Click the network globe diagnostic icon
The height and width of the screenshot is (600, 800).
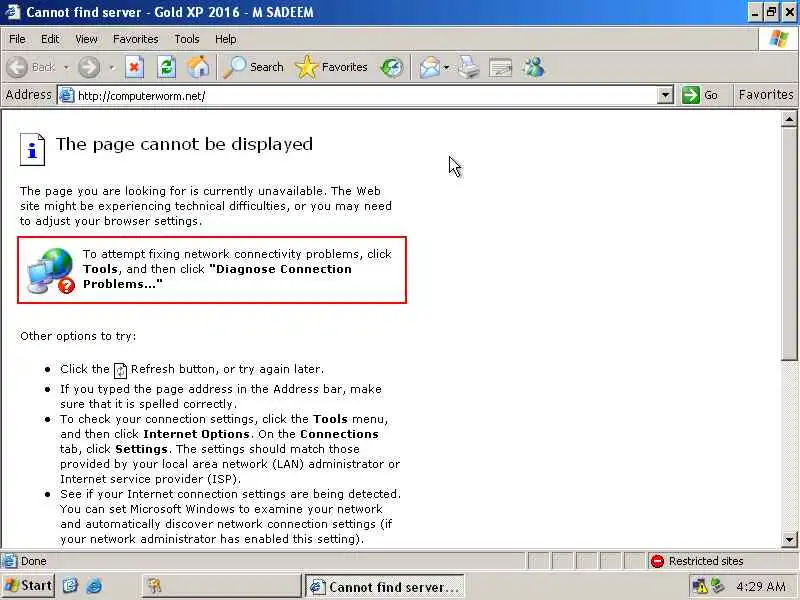51,270
